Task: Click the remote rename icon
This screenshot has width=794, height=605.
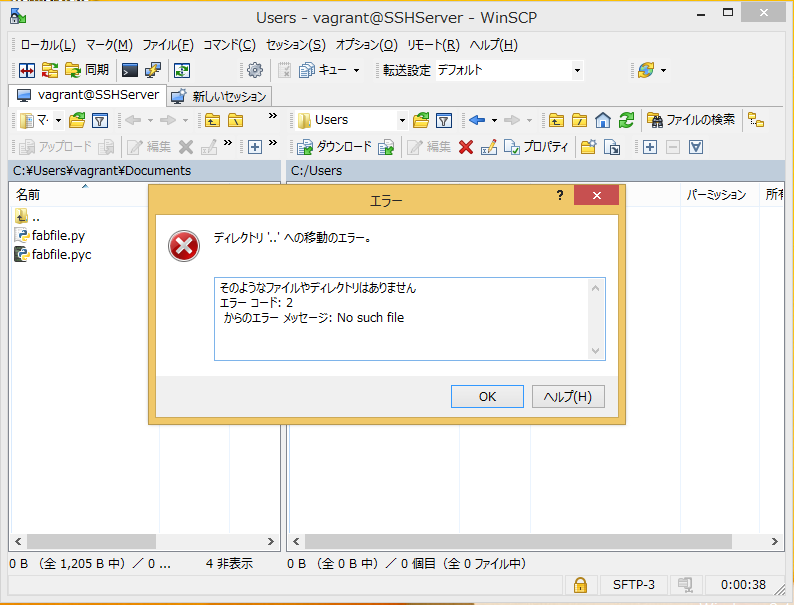Action: tap(489, 147)
